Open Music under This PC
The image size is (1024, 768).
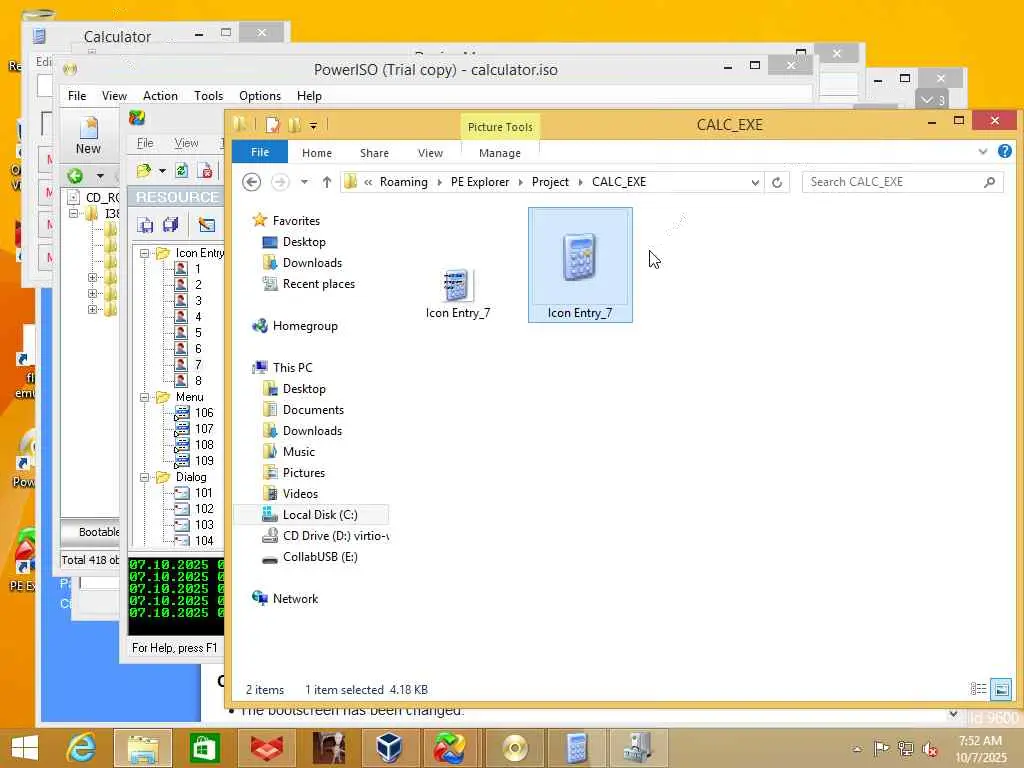(x=298, y=451)
